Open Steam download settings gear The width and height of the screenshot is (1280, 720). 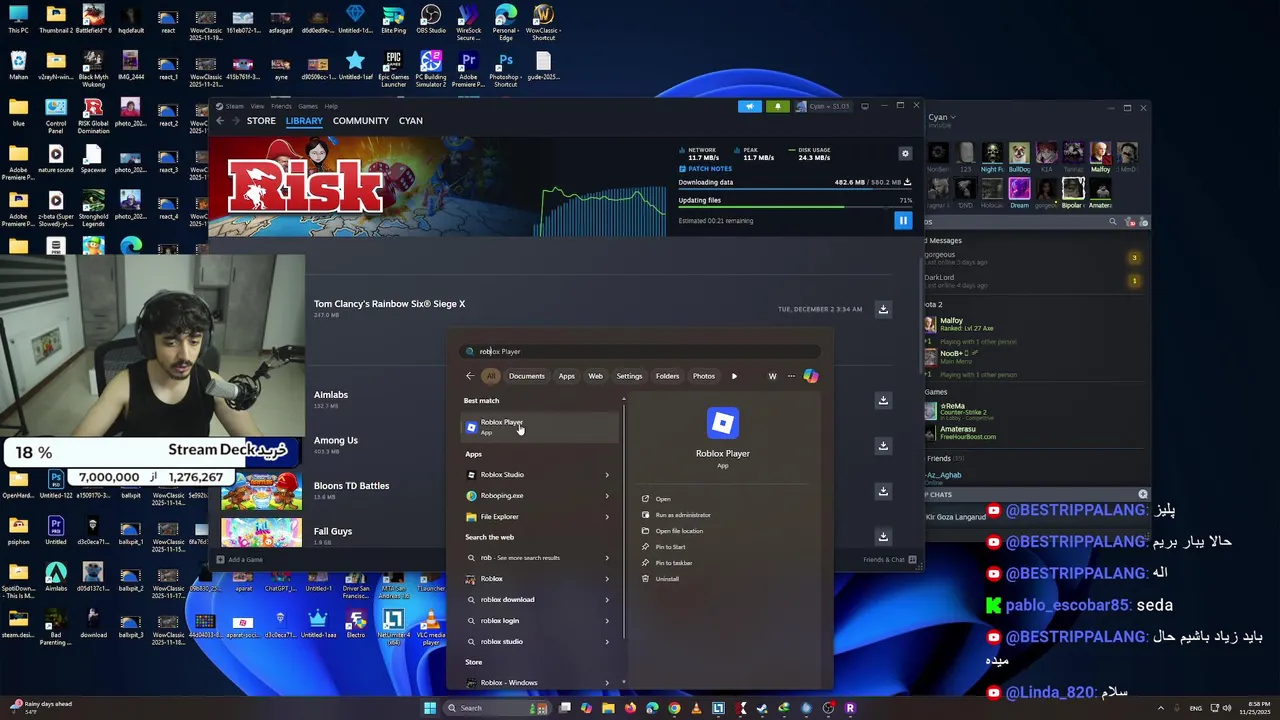click(x=905, y=154)
